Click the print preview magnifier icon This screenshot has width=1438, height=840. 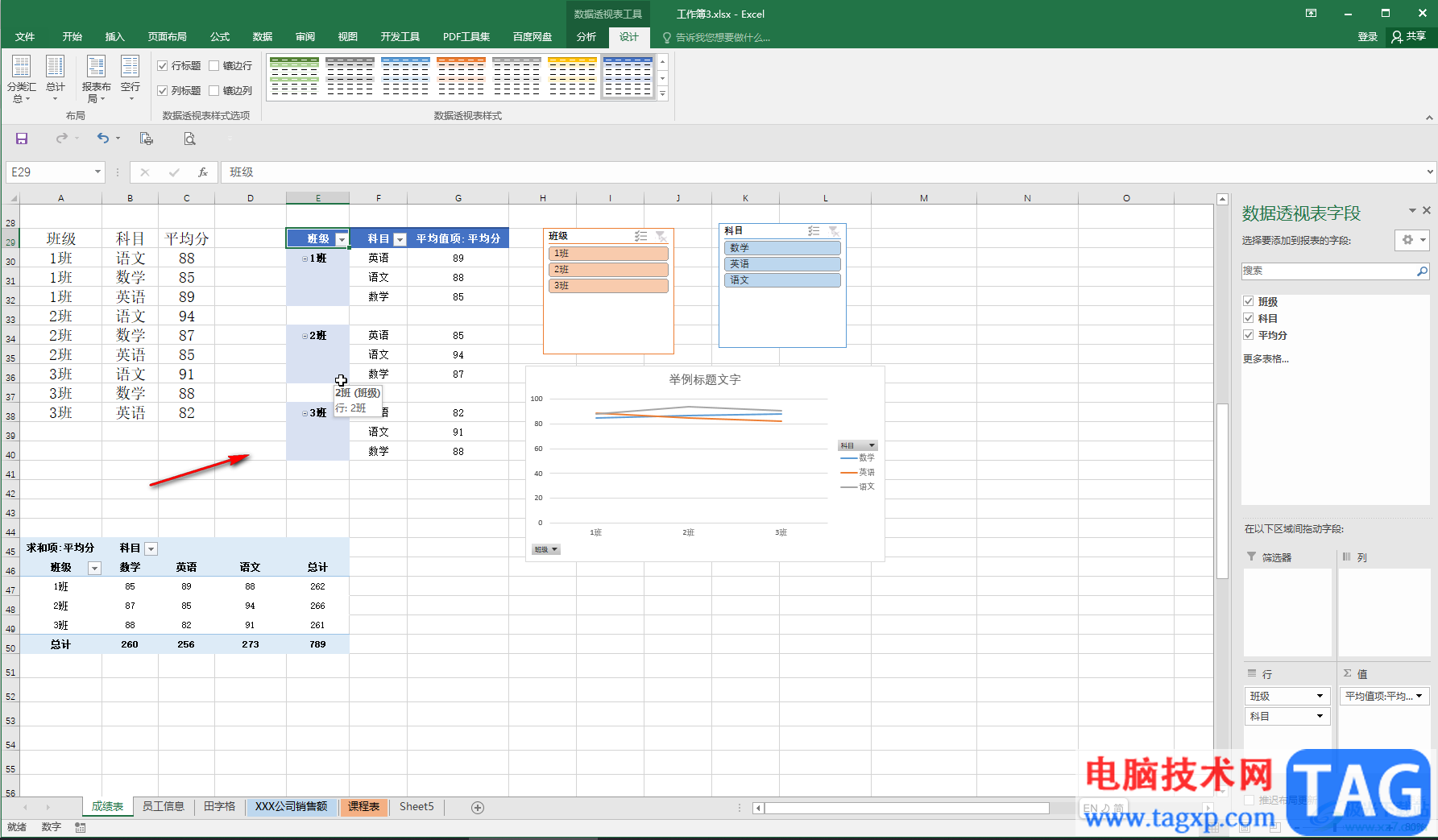point(189,139)
